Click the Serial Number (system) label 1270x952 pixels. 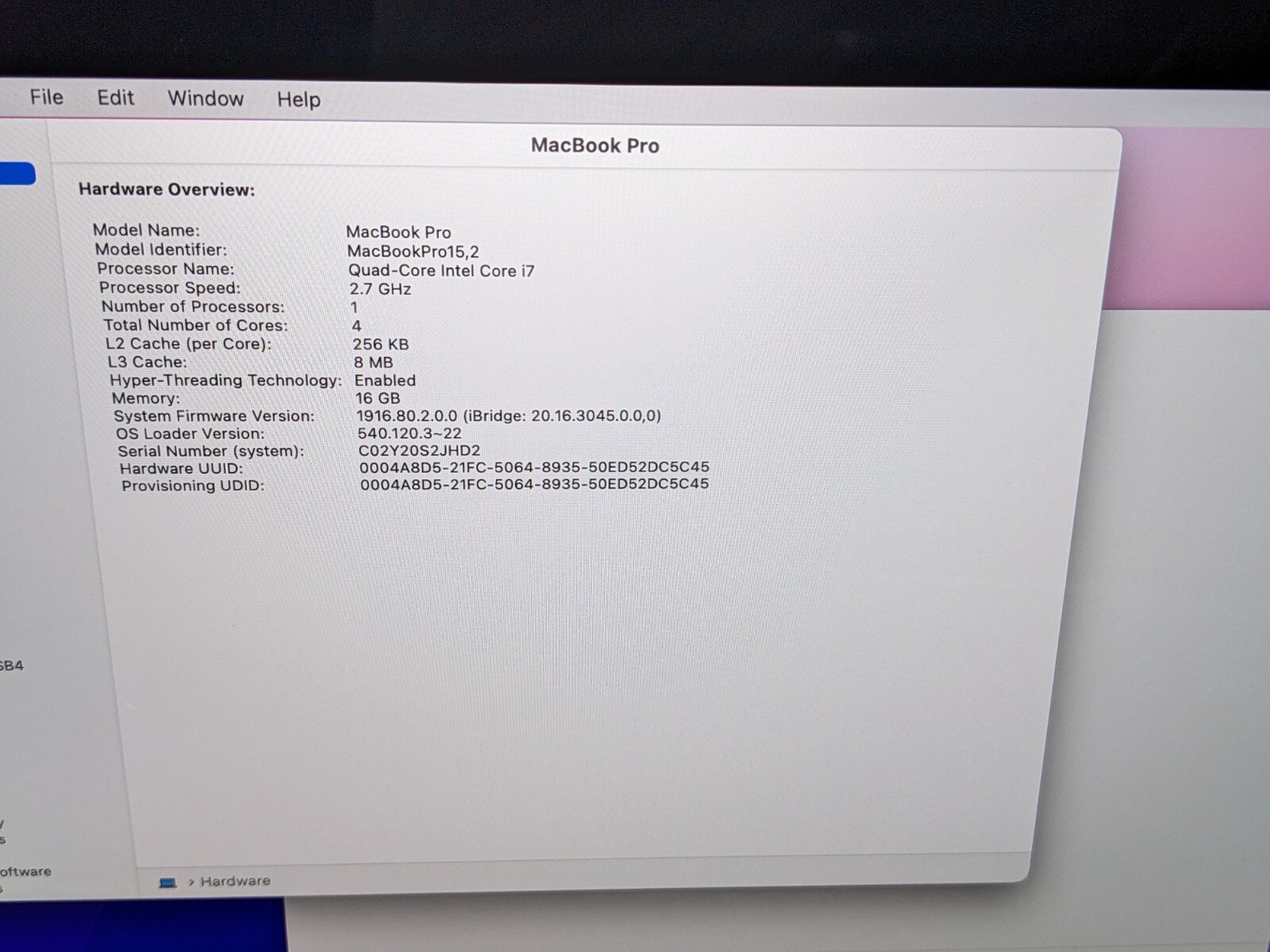coord(210,451)
